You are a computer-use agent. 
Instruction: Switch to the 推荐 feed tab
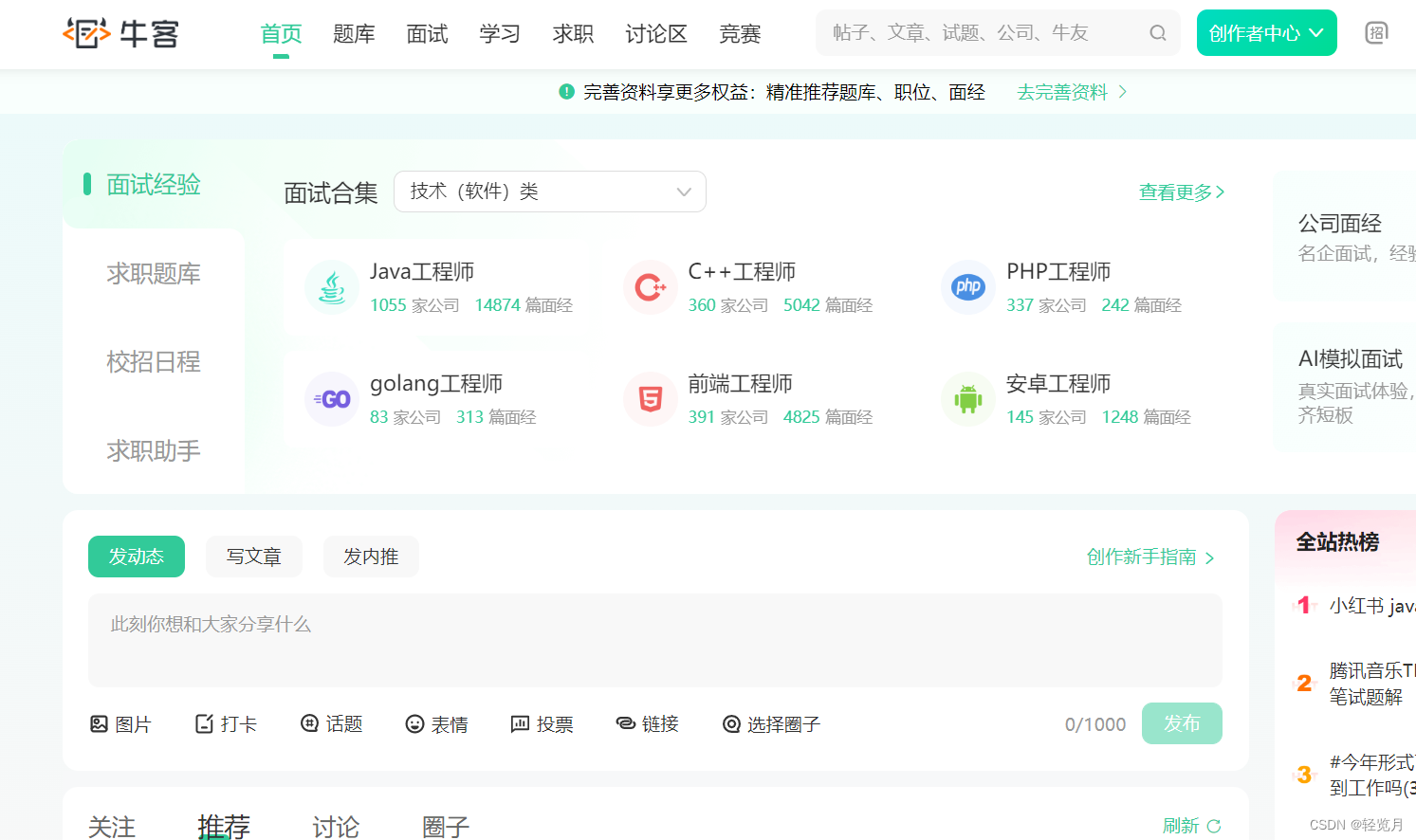point(224,827)
